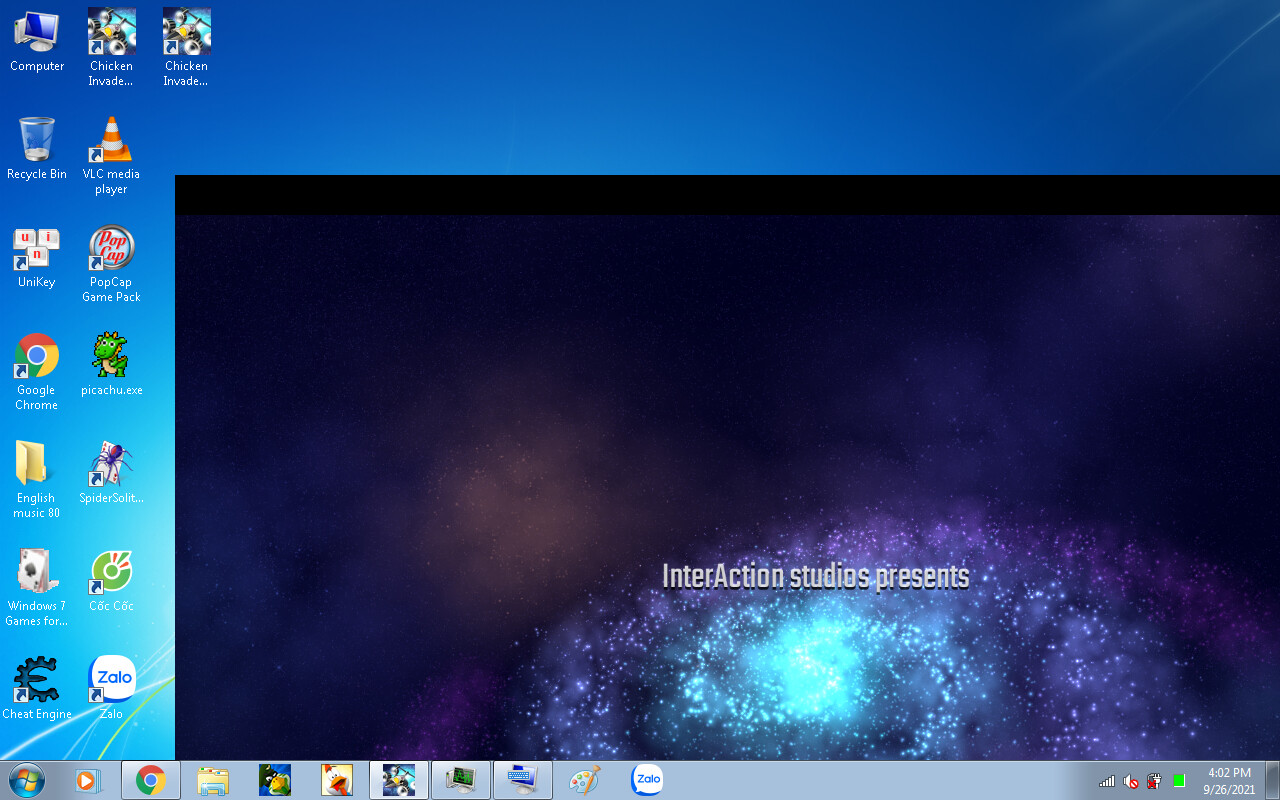Click the taskbar clock and date
1280x800 pixels.
click(x=1229, y=780)
